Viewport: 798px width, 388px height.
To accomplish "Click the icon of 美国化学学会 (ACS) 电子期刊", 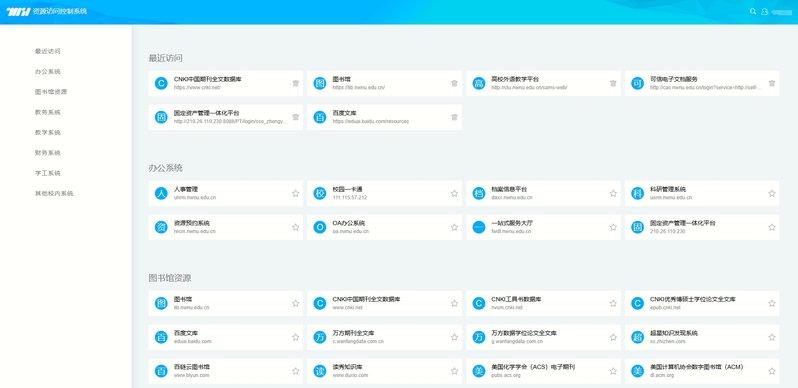I will [x=478, y=371].
